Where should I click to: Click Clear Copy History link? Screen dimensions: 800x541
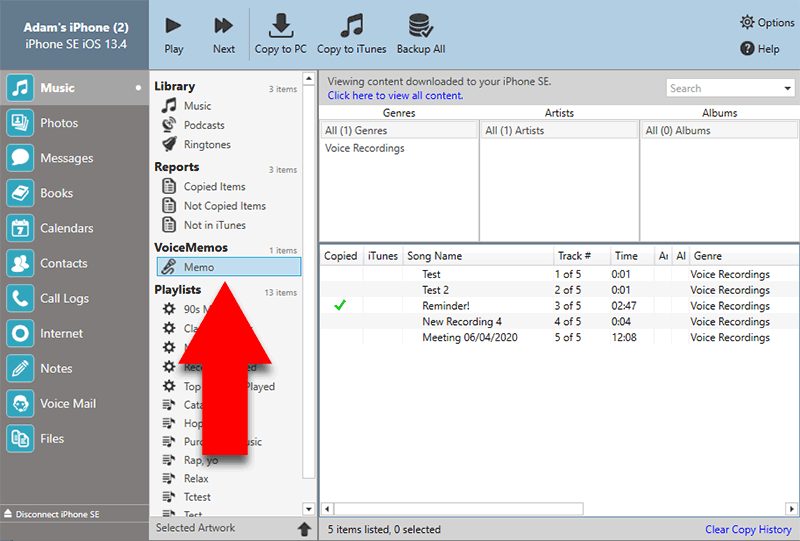[x=748, y=529]
